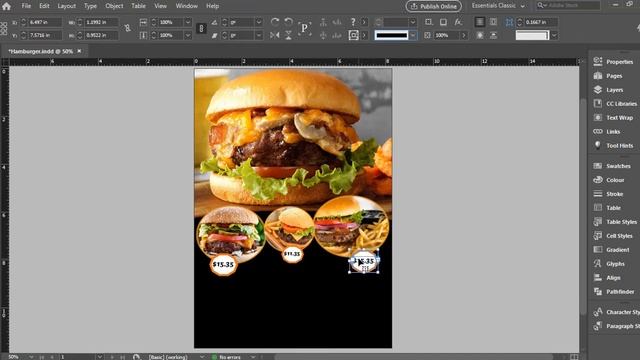Click the X position field

[x=45, y=22]
